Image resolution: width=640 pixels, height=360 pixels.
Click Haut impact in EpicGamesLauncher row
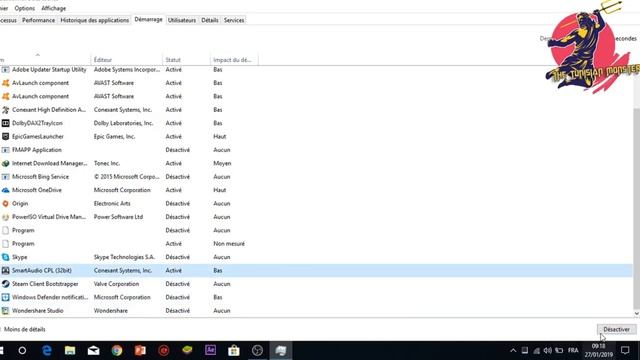220,137
